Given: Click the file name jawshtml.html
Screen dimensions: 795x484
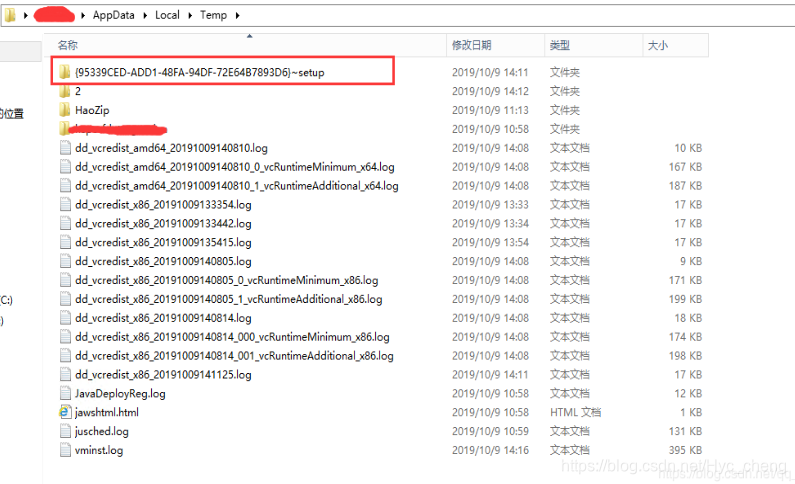Looking at the screenshot, I should pyautogui.click(x=106, y=413).
